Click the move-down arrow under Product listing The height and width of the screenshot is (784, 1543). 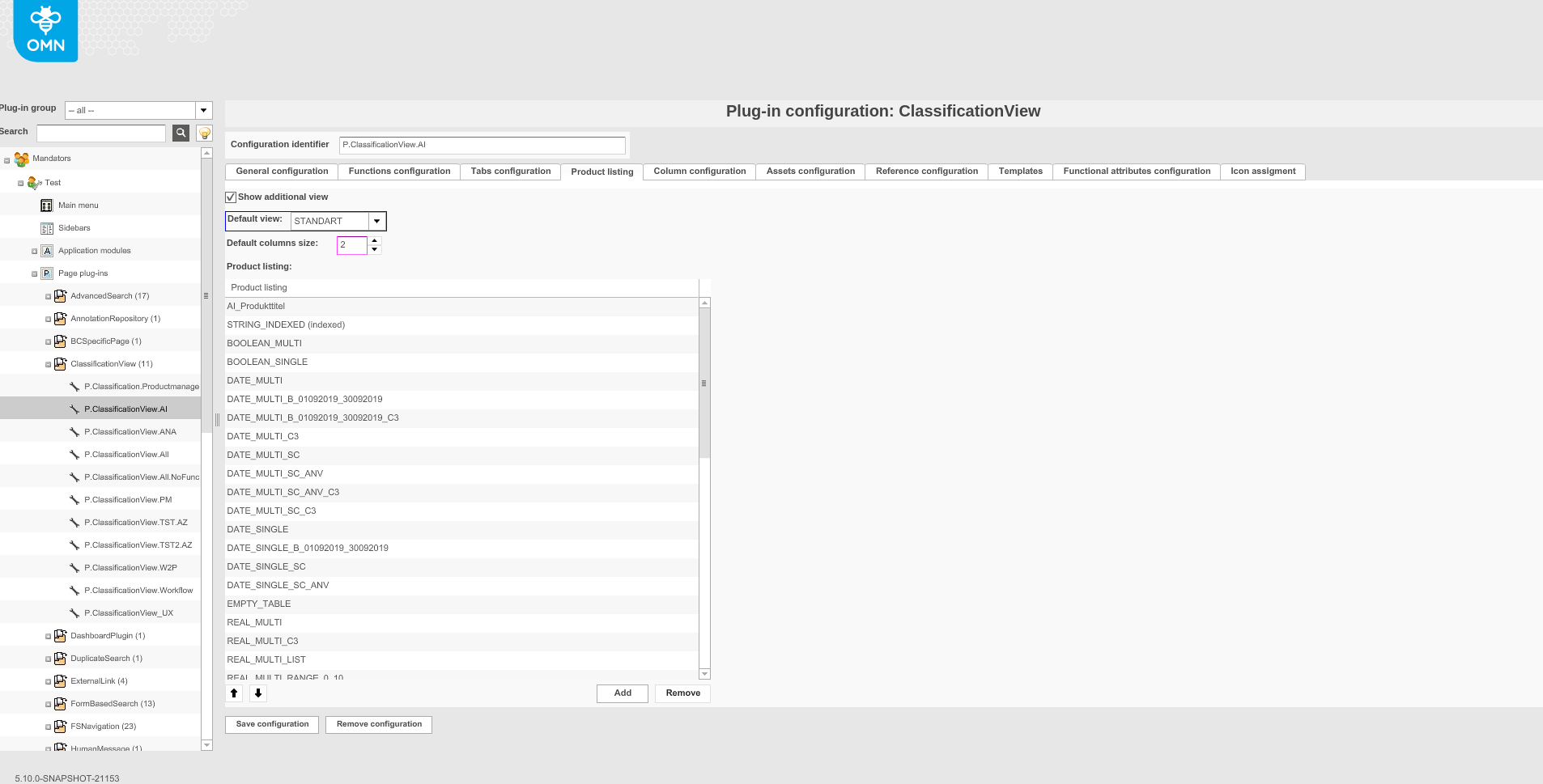tap(257, 693)
